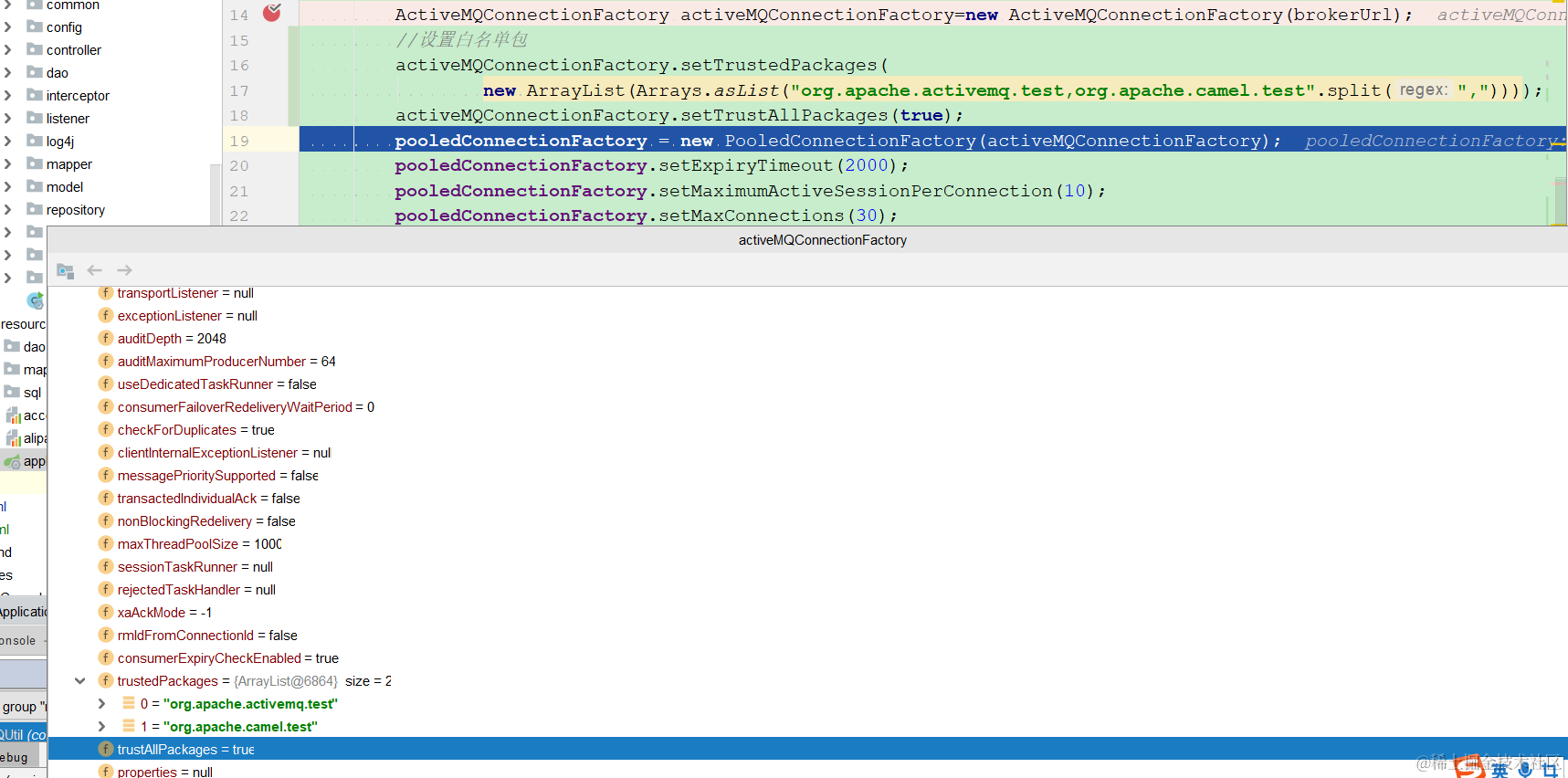Select properties = null field

coord(164,772)
